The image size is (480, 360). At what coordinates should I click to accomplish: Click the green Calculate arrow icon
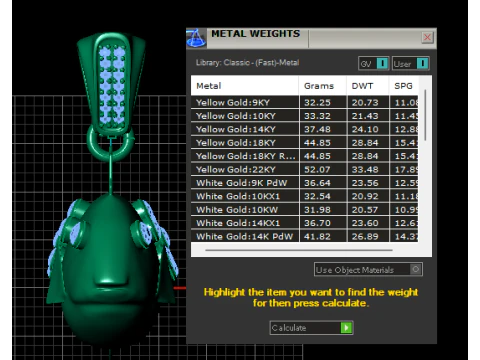coord(346,328)
